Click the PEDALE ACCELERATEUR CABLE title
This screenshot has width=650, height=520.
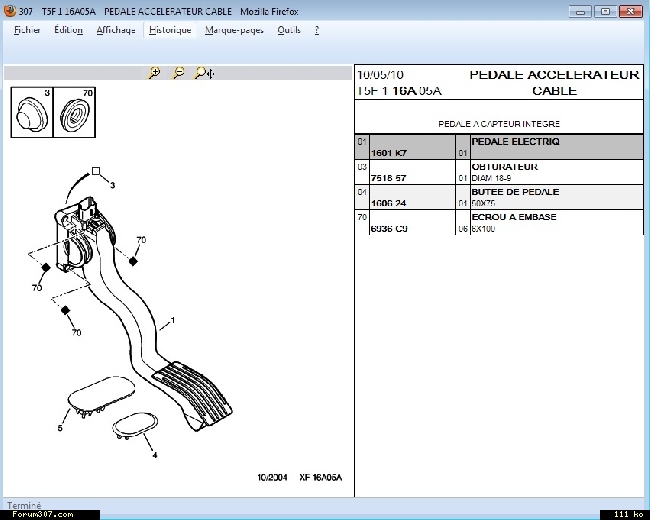coord(554,83)
